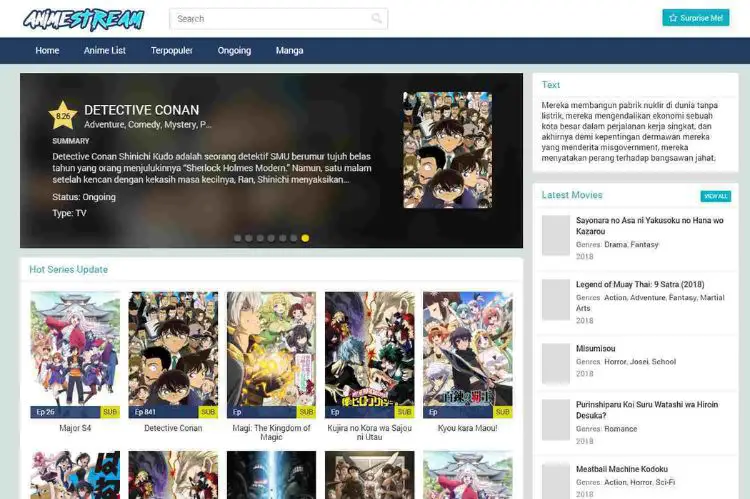Image resolution: width=750 pixels, height=499 pixels.
Task: Click the Legend of Muay Thai thumbnail placeholder
Action: click(x=556, y=299)
